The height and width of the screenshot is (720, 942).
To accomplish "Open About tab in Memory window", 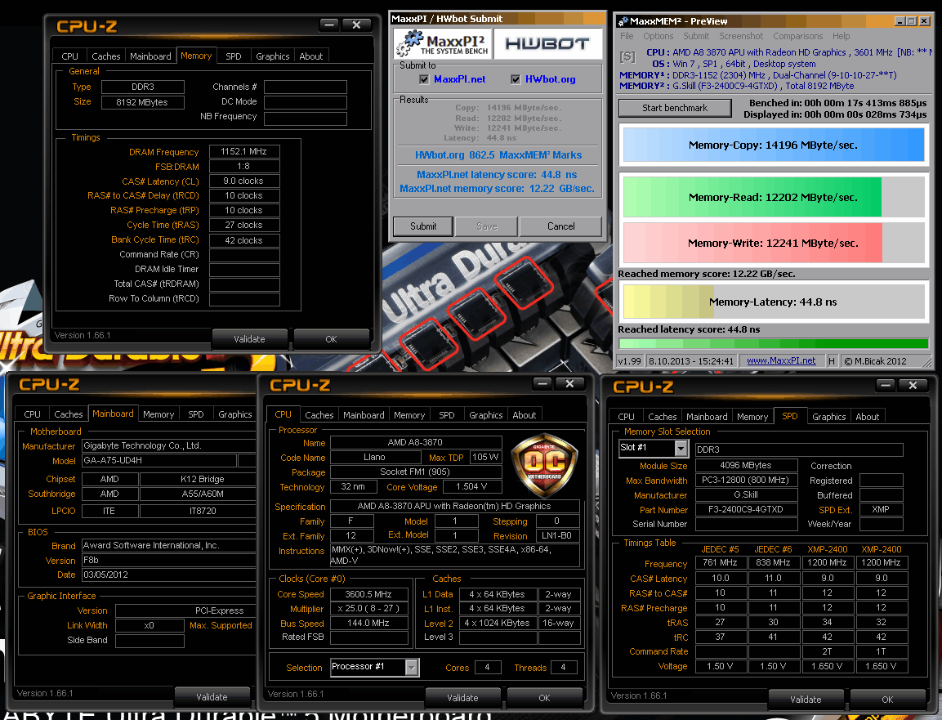I will [x=311, y=56].
